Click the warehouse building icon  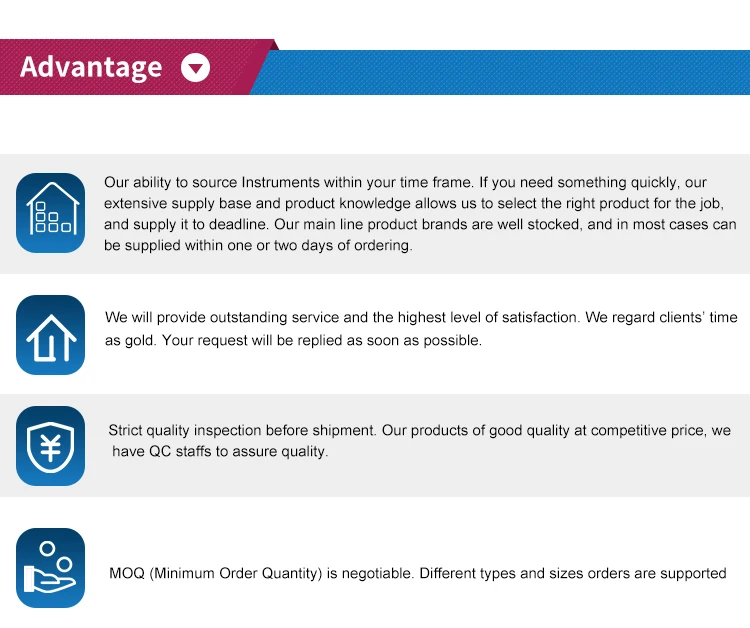50,213
